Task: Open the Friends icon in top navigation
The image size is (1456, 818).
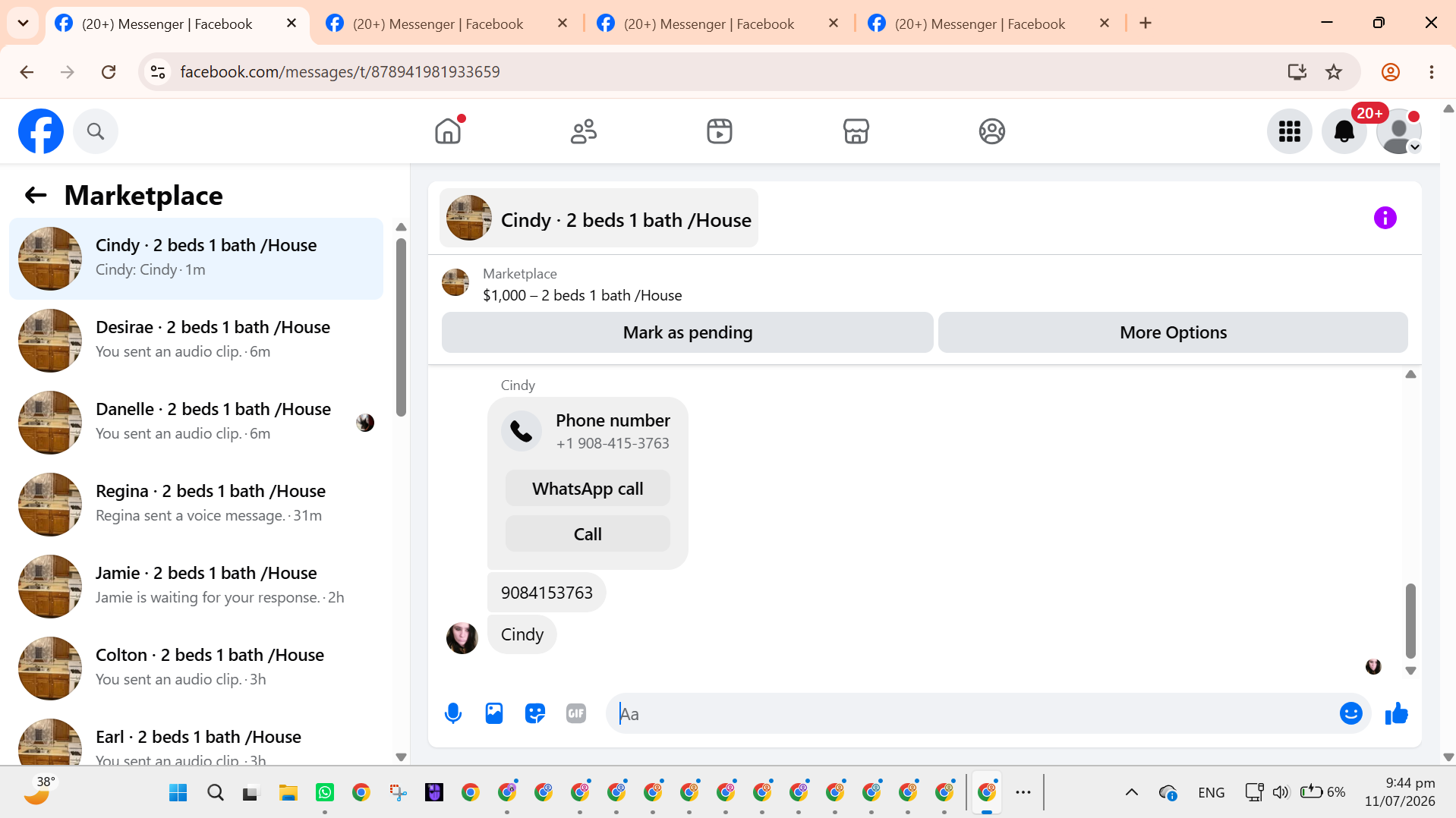Action: (584, 131)
